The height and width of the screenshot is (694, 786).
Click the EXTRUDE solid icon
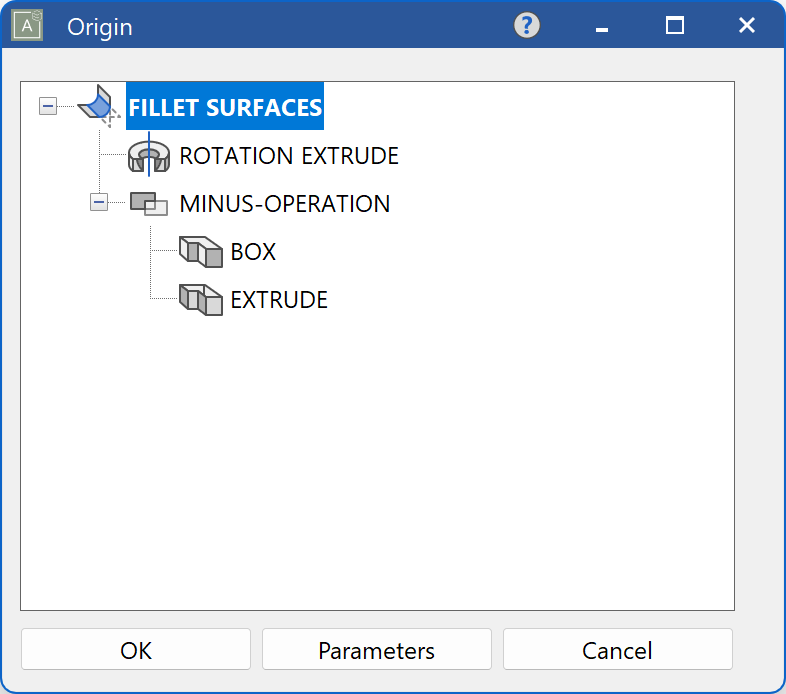[x=200, y=299]
